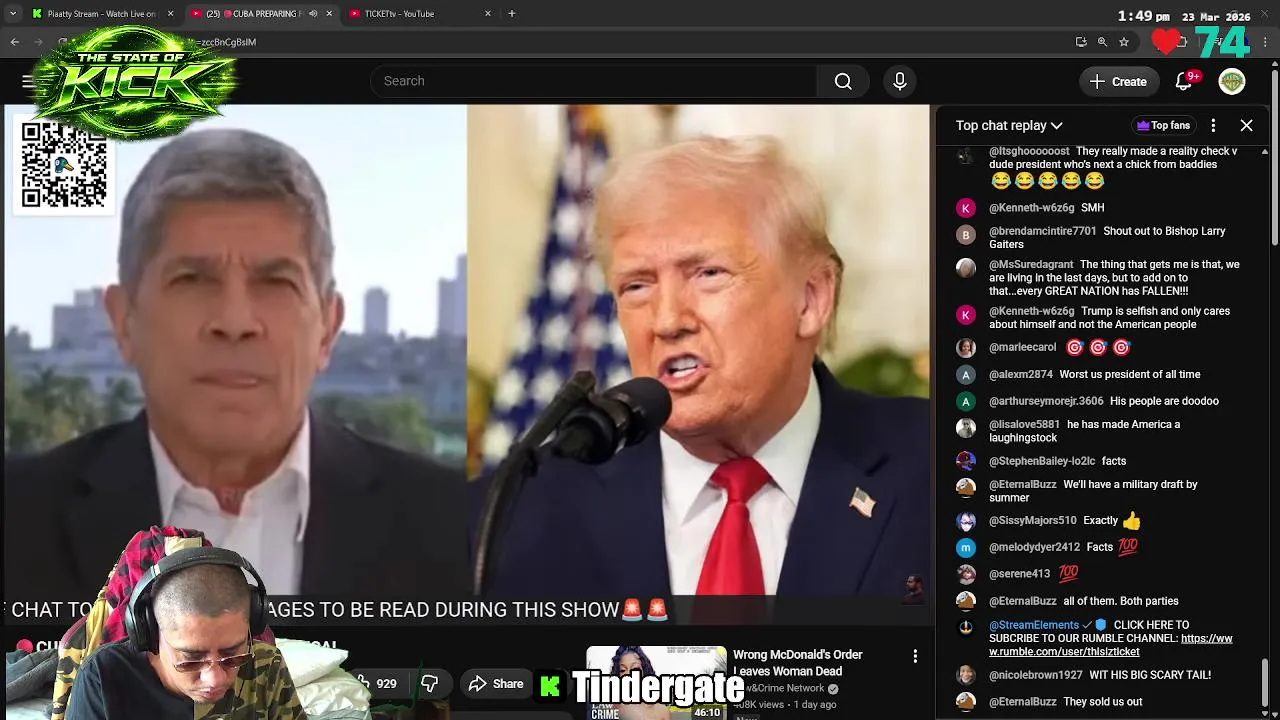
Task: Click @brendamcintire7701 chat message
Action: 1100,238
